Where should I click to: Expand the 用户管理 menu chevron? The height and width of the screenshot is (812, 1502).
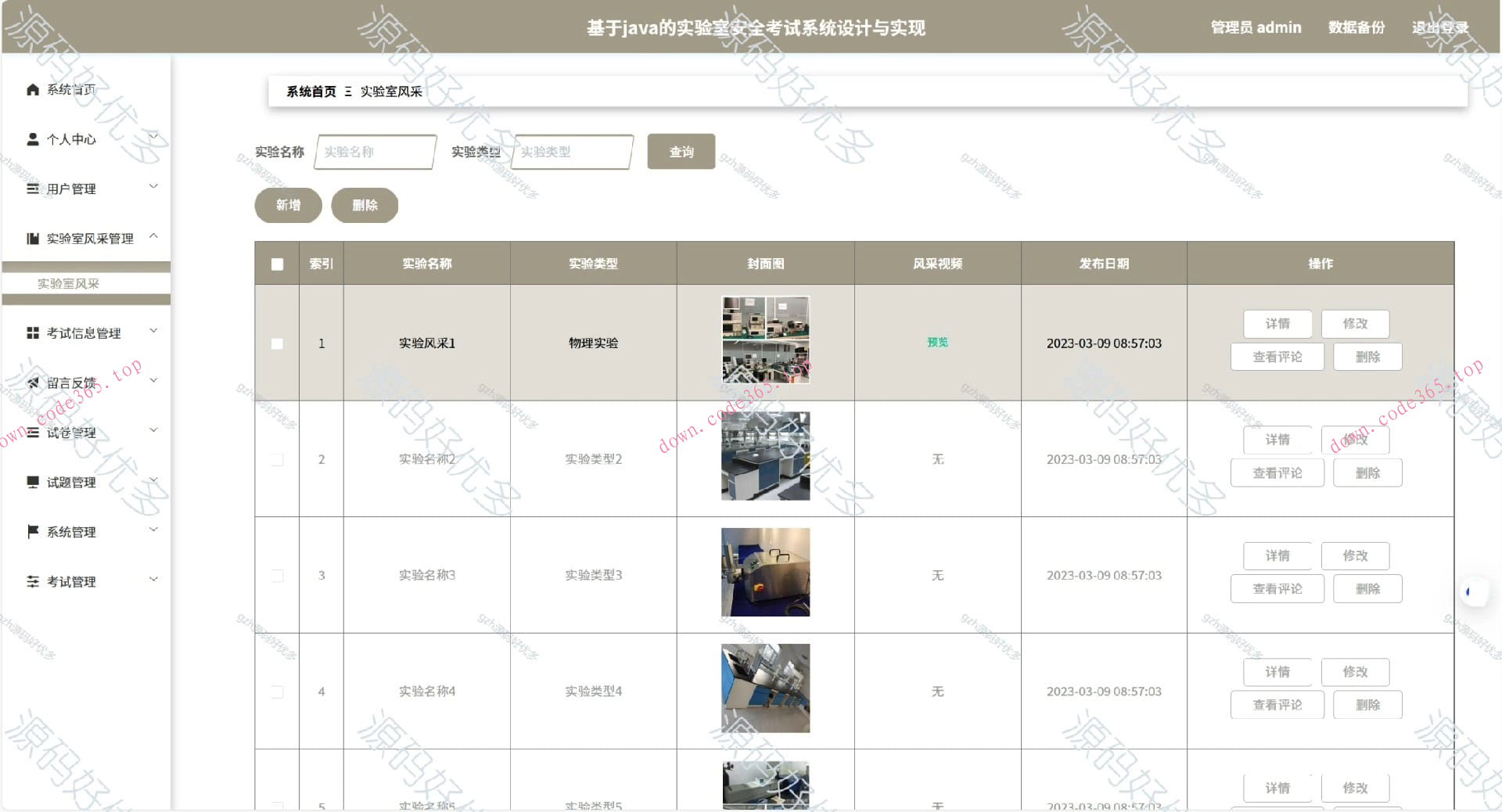pos(153,186)
